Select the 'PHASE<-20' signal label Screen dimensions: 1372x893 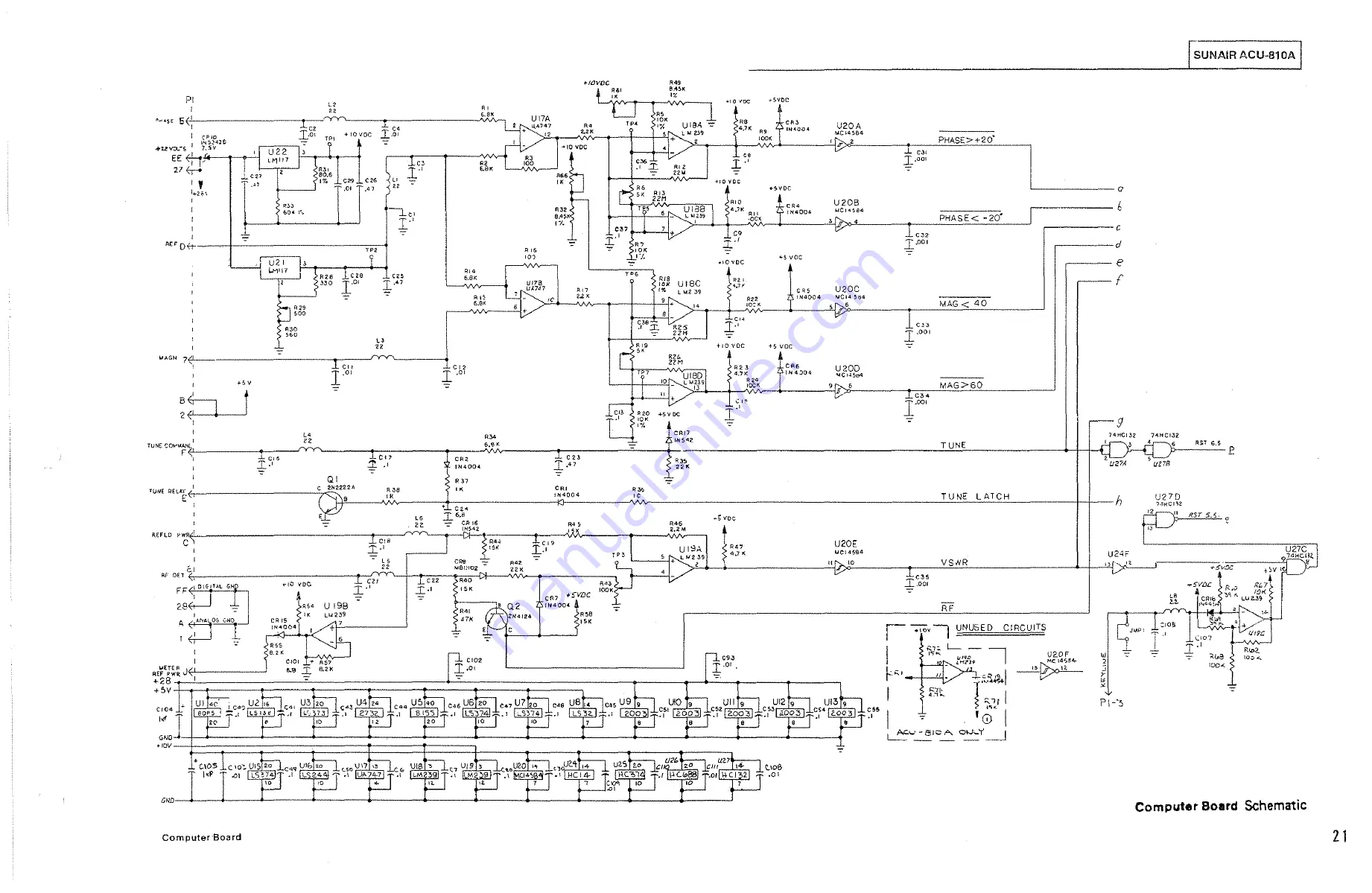click(971, 217)
